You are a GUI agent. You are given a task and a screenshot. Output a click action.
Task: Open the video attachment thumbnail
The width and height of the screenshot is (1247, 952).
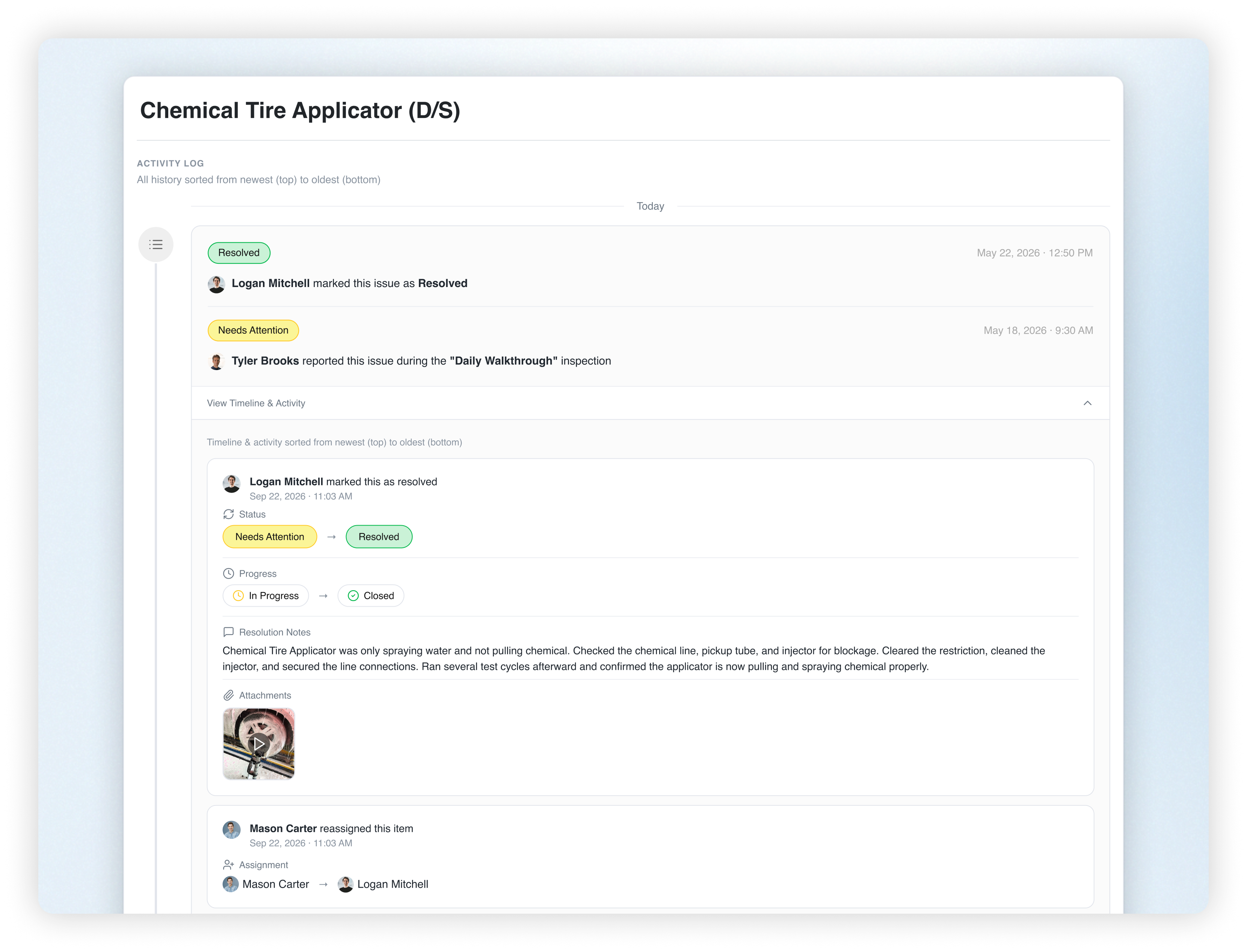pyautogui.click(x=258, y=743)
